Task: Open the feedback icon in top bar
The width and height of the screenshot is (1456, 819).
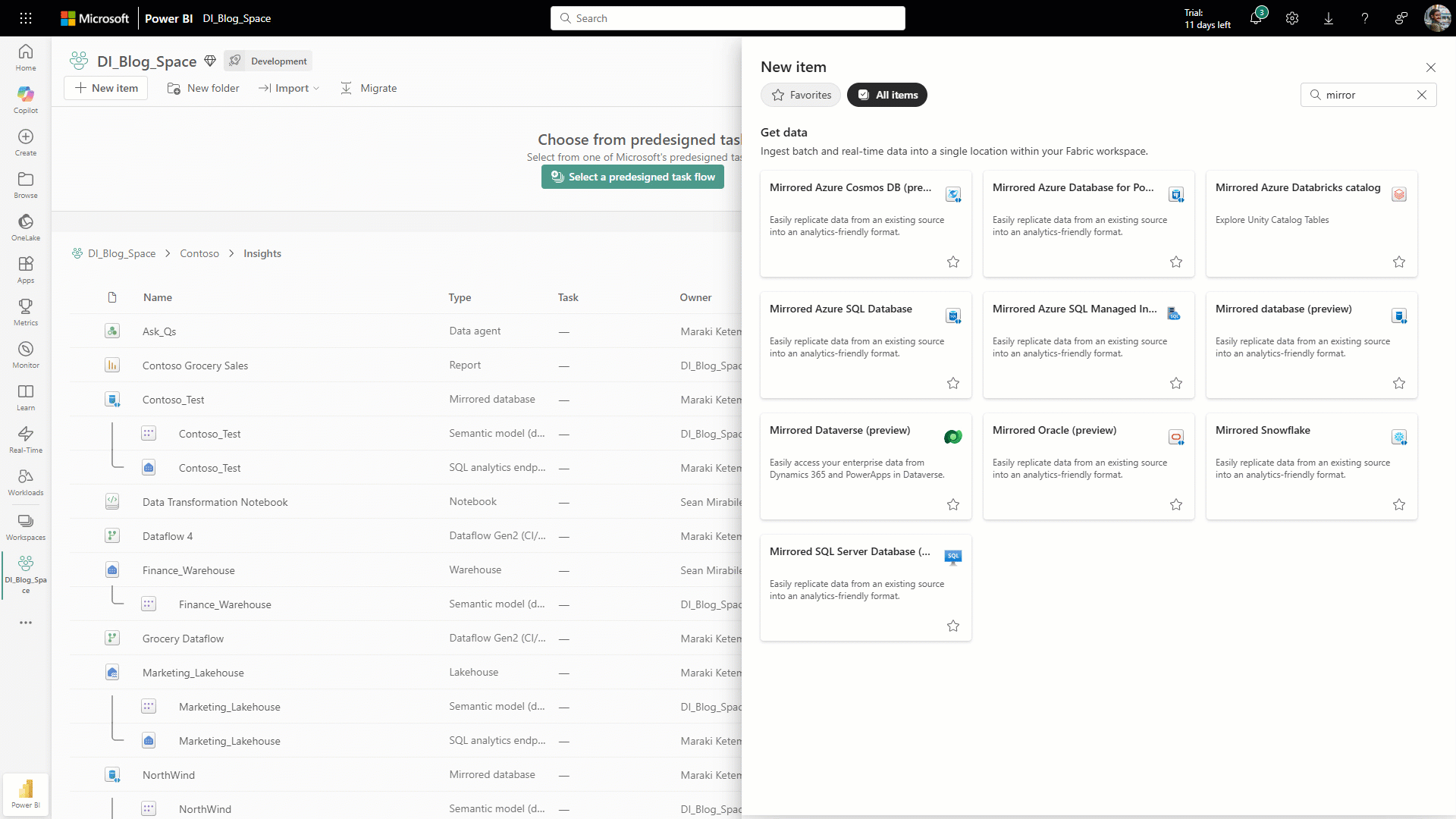Action: click(x=1401, y=18)
